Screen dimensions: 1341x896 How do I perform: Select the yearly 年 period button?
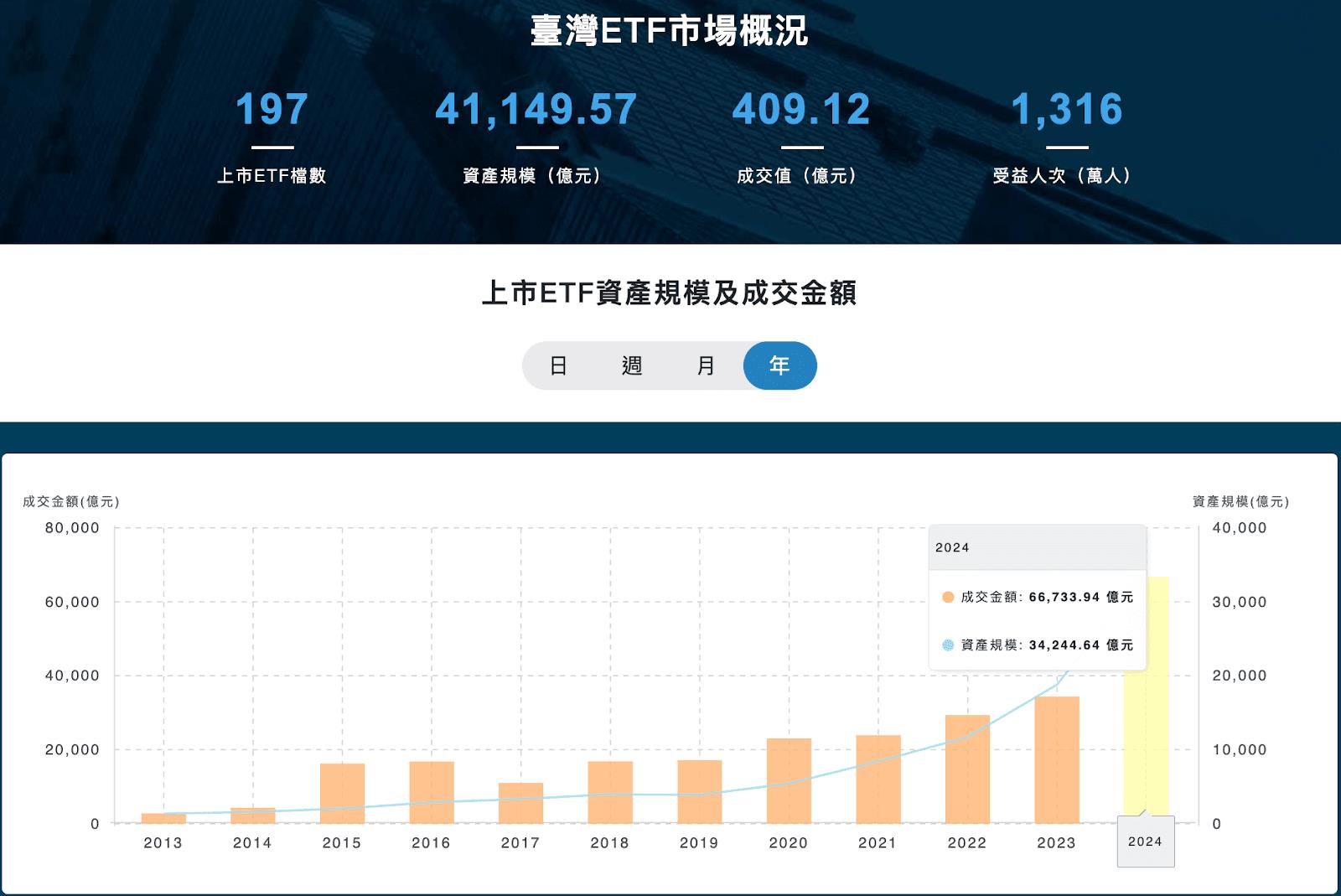pyautogui.click(x=779, y=365)
